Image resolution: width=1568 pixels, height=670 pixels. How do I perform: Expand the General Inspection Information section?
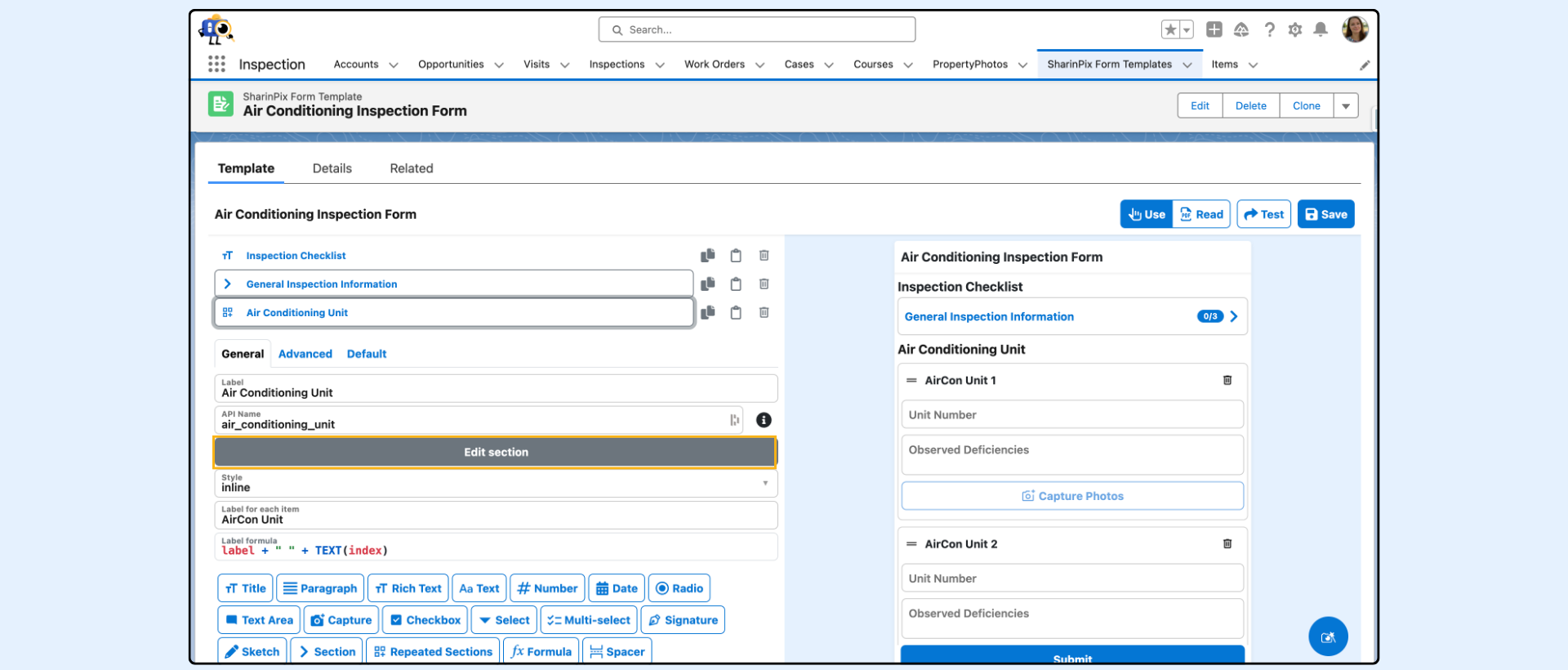click(x=228, y=284)
